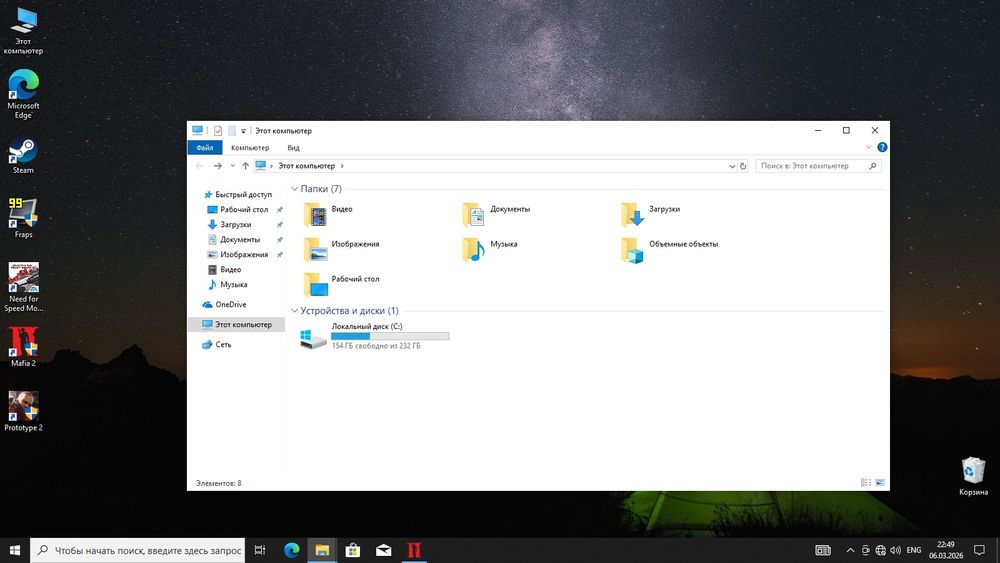
Task: Select Видео in navigation pane
Action: click(225, 270)
